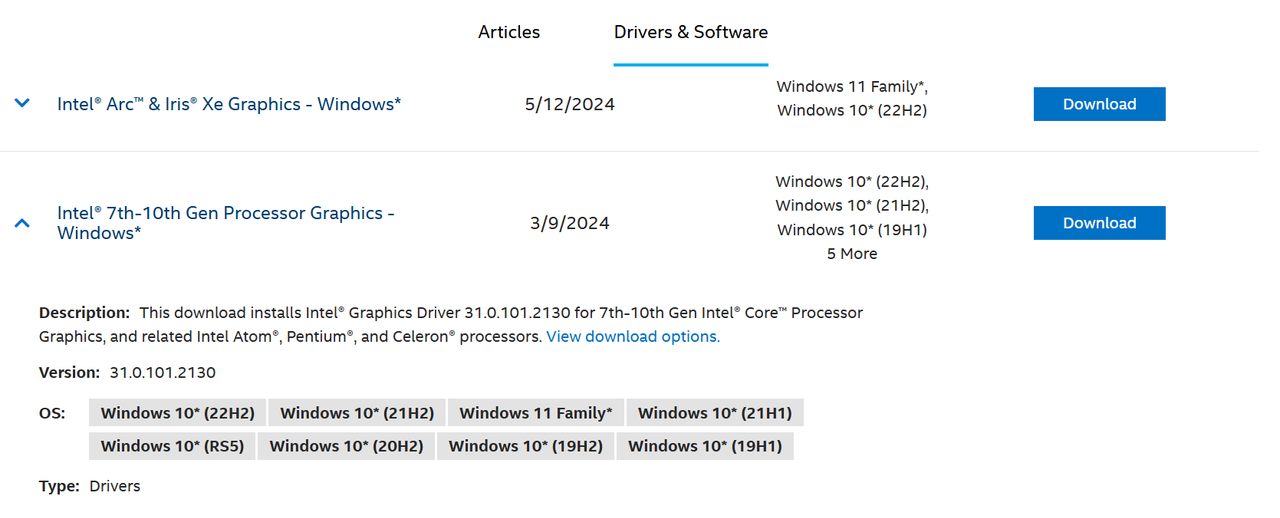Click the View download options link
This screenshot has width=1280, height=518.
[x=633, y=337]
